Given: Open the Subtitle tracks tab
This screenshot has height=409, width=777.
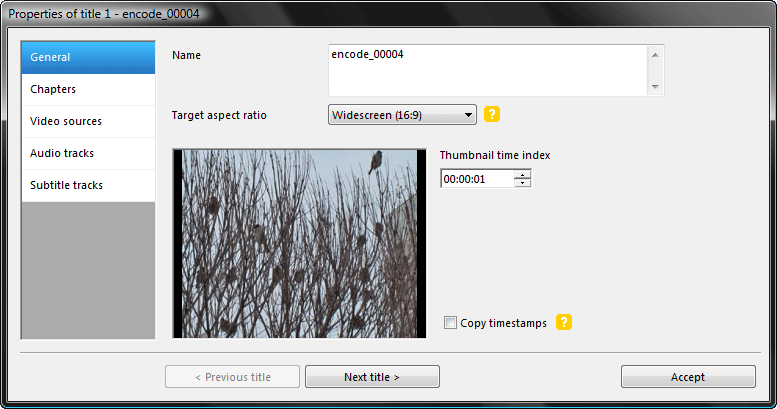Looking at the screenshot, I should tap(88, 185).
